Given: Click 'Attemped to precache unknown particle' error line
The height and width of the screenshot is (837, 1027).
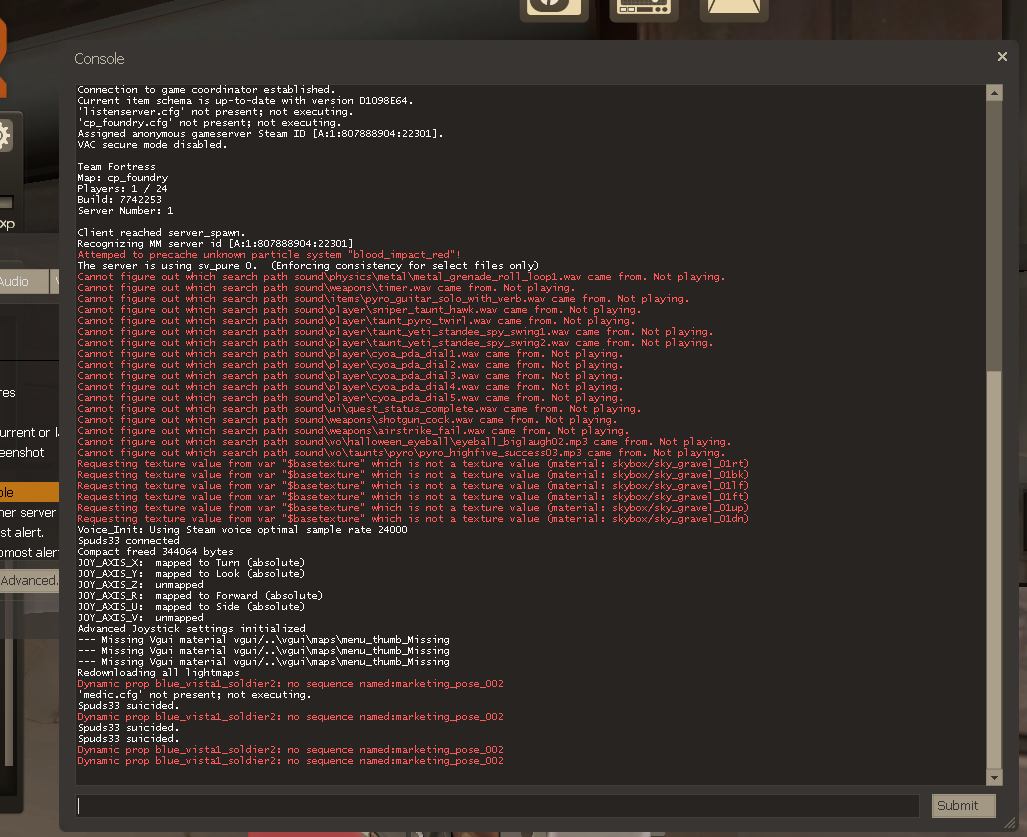Looking at the screenshot, I should 269,255.
